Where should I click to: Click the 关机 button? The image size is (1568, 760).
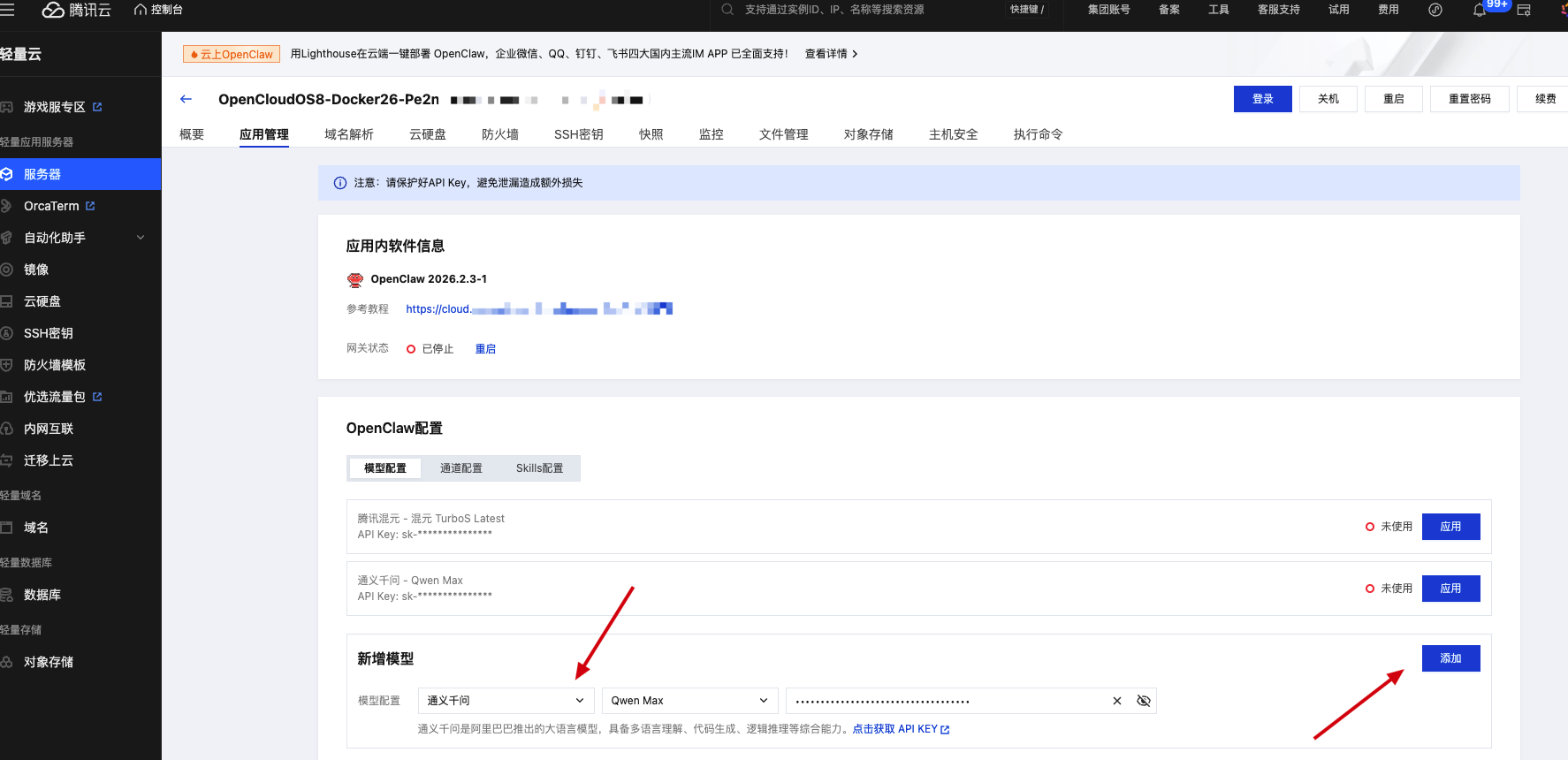(x=1328, y=99)
